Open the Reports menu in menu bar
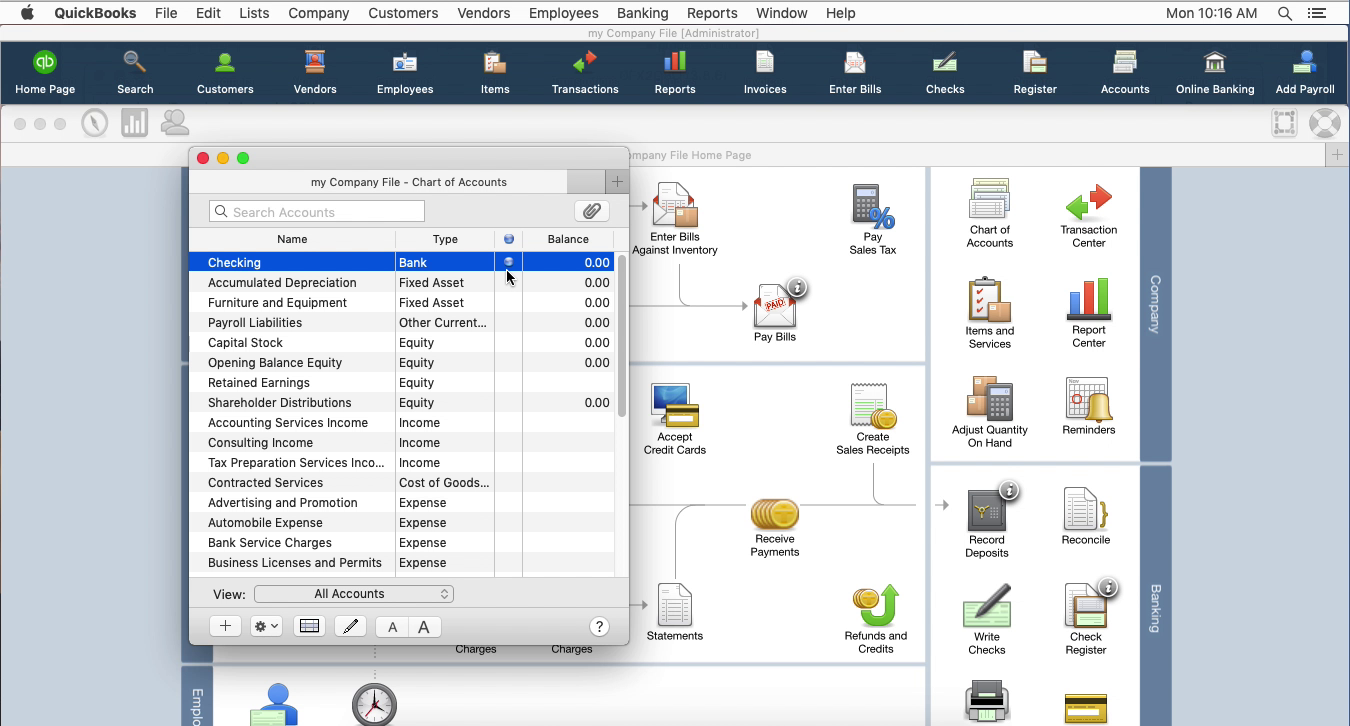 click(x=712, y=13)
